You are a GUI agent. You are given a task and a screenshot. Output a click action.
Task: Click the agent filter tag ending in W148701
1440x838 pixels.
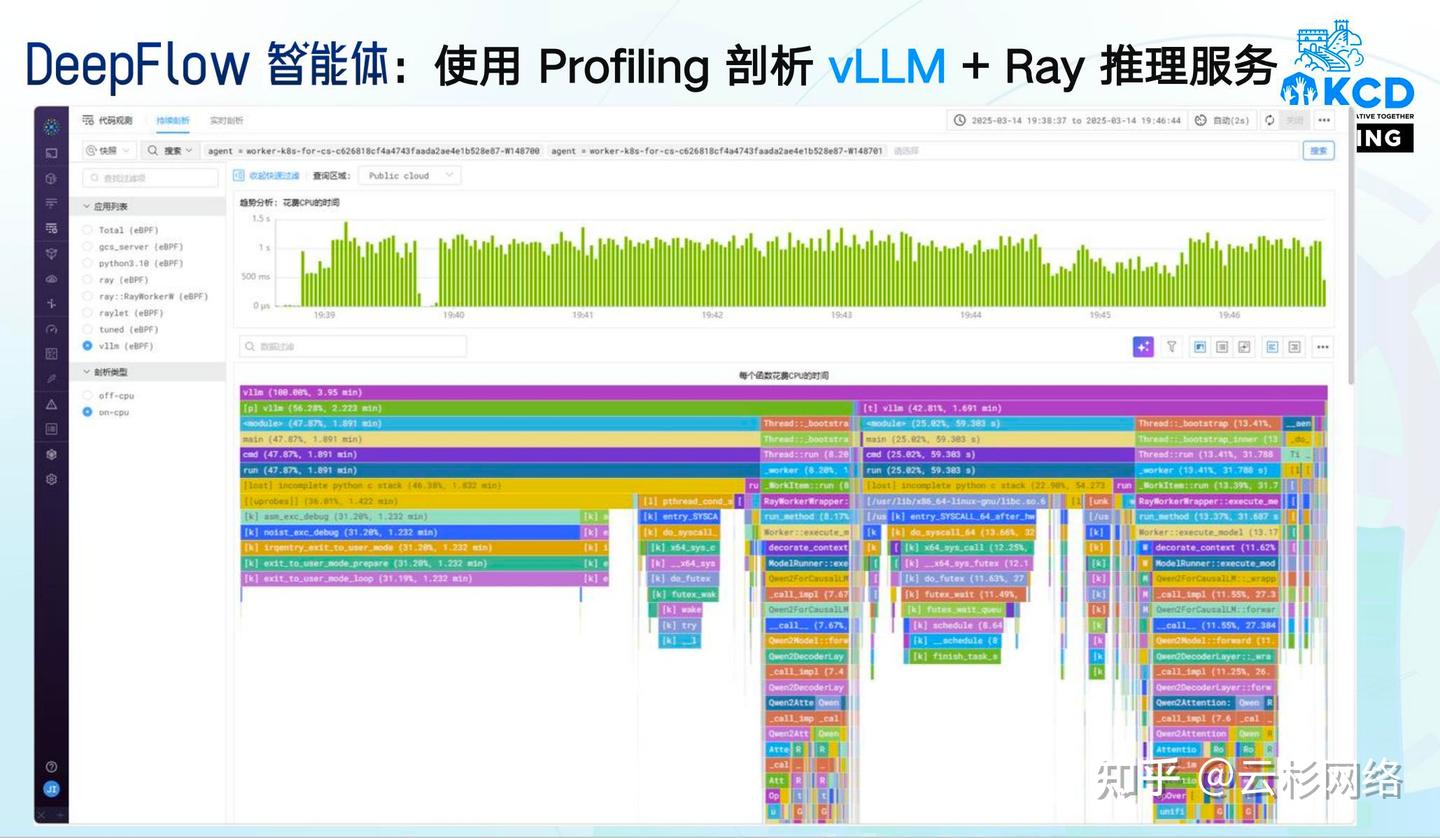[x=717, y=151]
